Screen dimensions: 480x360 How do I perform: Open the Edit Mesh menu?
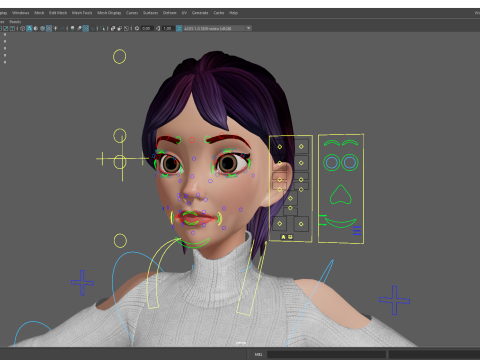click(x=58, y=13)
